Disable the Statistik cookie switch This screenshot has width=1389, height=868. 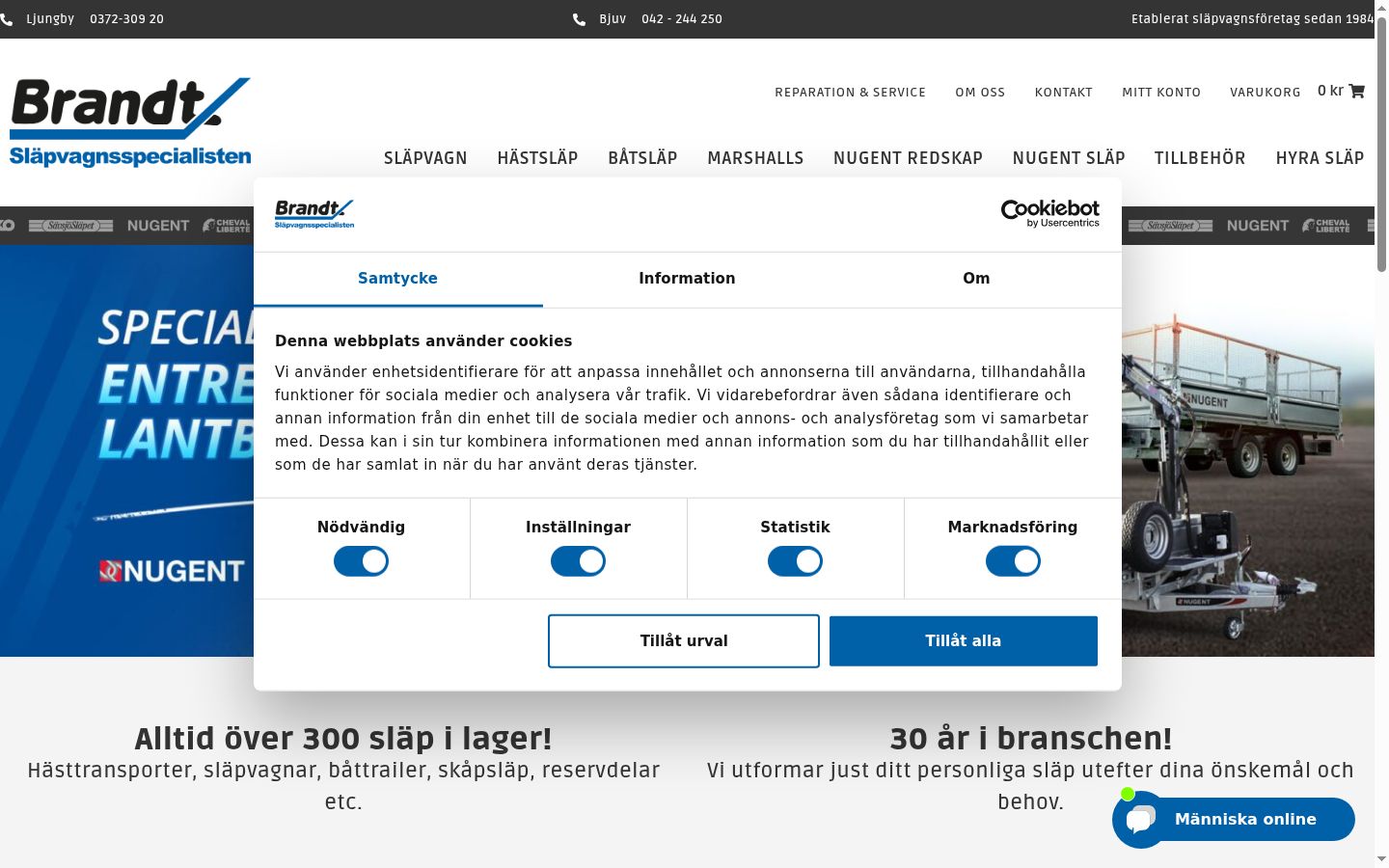[x=795, y=561]
